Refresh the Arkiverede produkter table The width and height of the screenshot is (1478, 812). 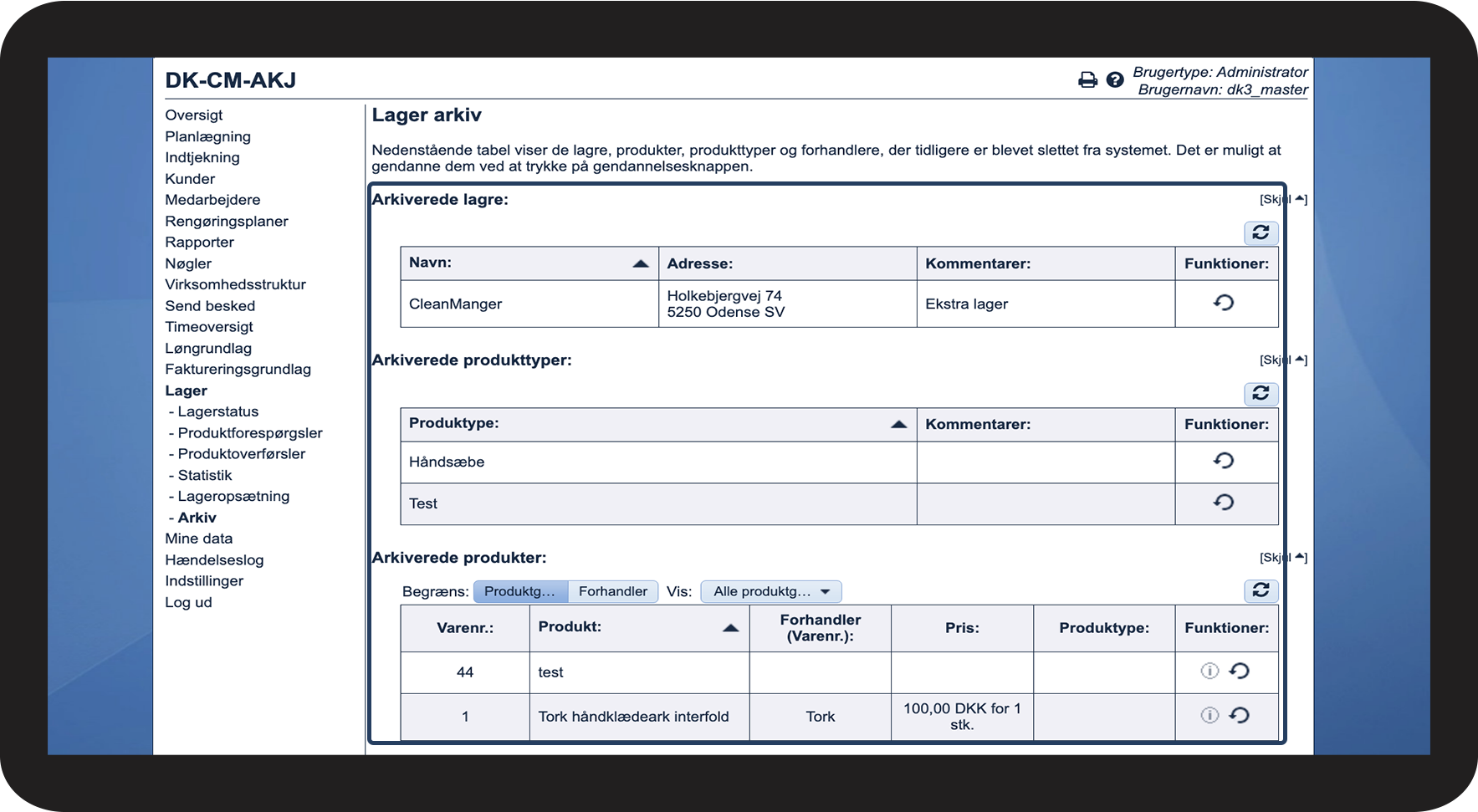click(x=1261, y=590)
